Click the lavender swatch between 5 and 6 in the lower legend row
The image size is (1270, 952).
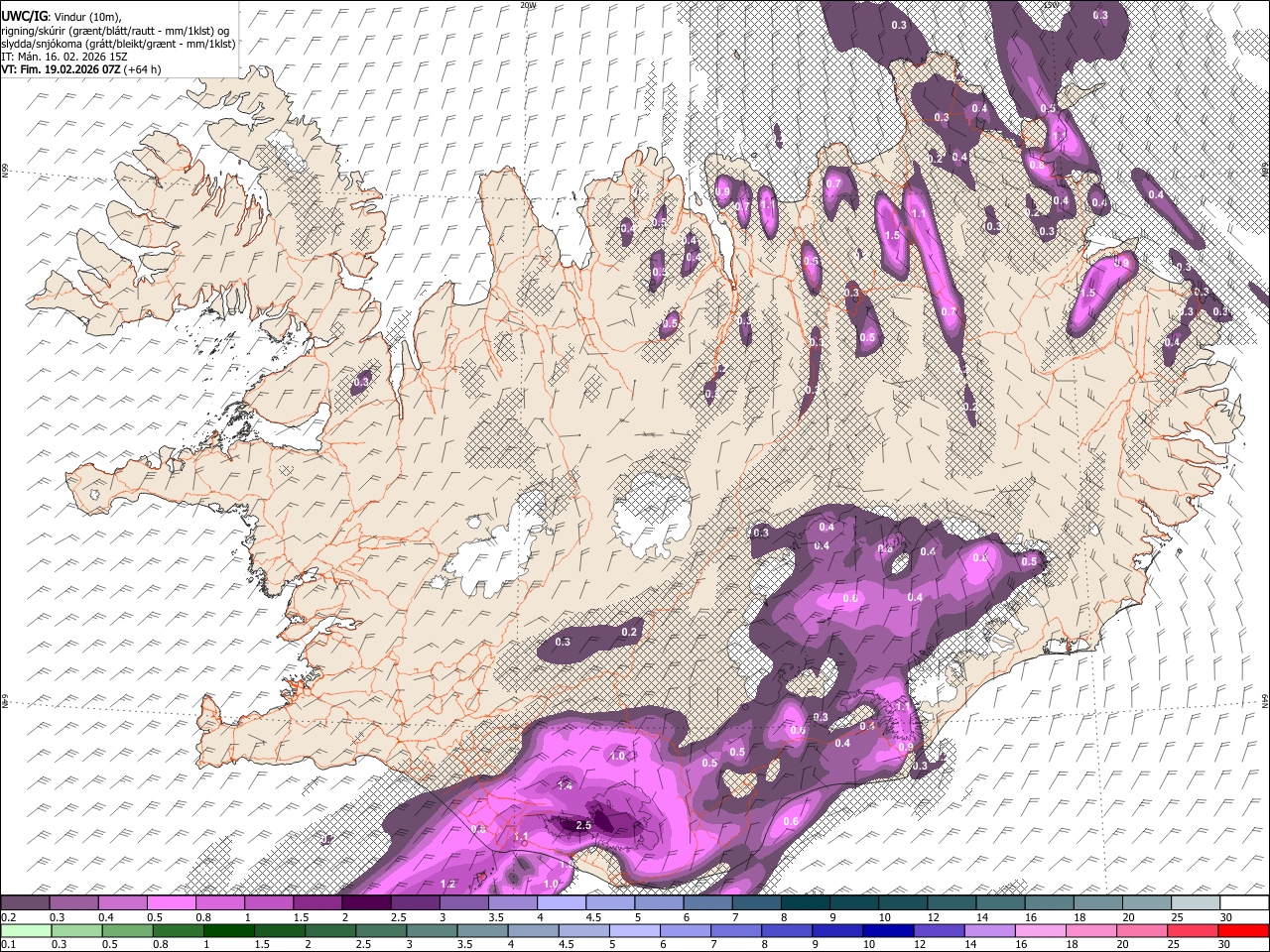pyautogui.click(x=633, y=931)
